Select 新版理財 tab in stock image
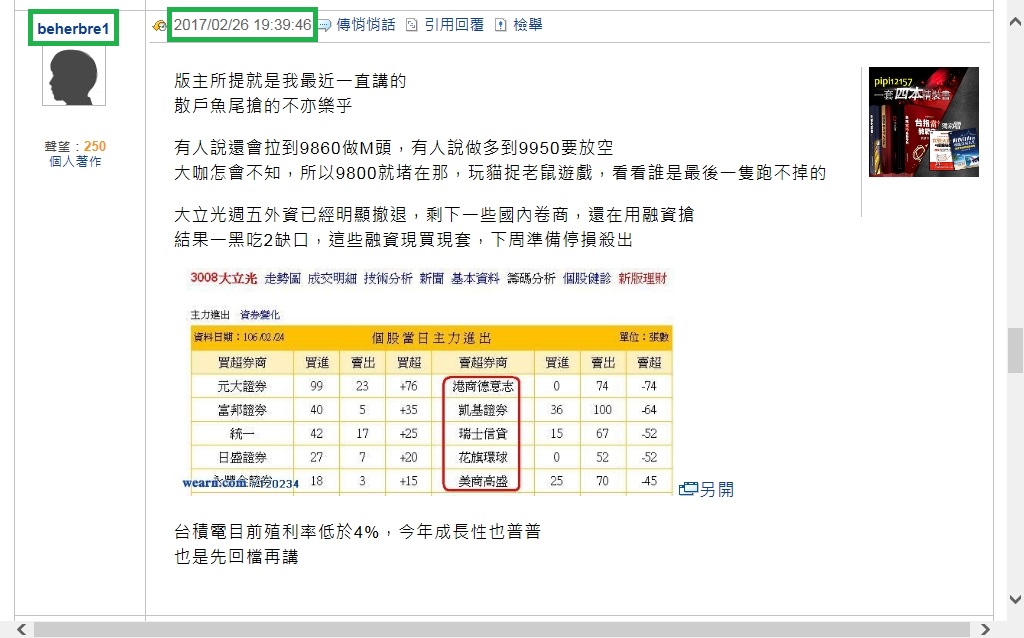The width and height of the screenshot is (1024, 638). pos(643,279)
